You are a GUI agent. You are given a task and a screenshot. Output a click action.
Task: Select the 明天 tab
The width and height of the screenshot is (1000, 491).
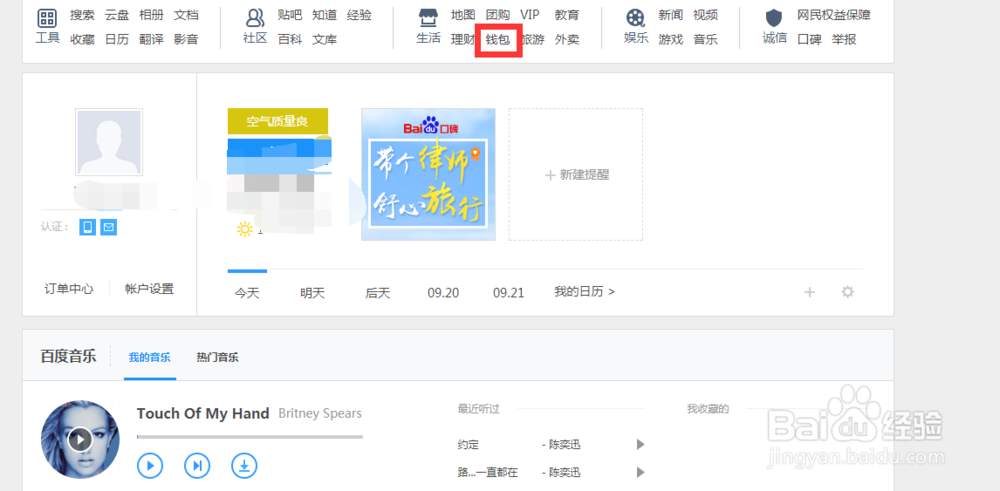[x=312, y=293]
